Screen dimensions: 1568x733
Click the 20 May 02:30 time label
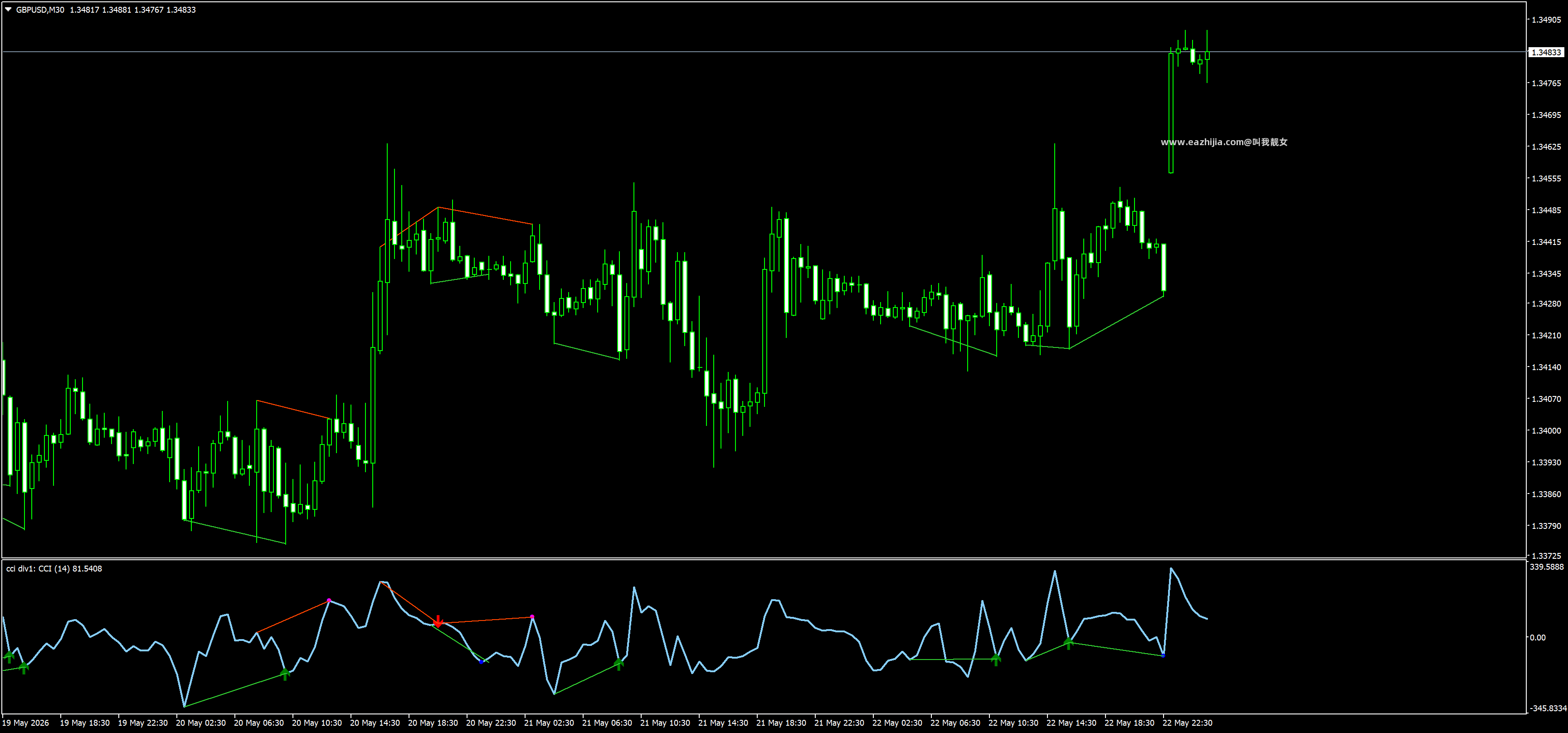pos(201,723)
